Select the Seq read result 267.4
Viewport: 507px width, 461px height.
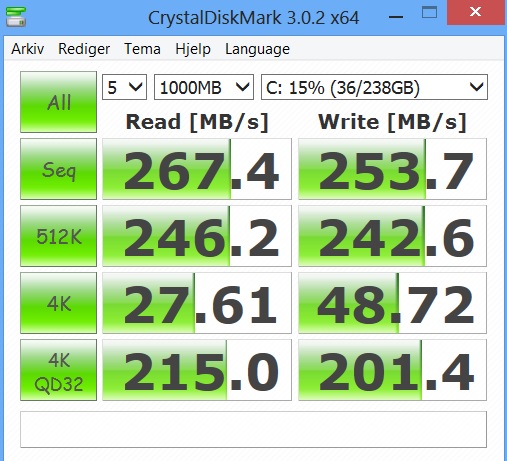click(197, 169)
